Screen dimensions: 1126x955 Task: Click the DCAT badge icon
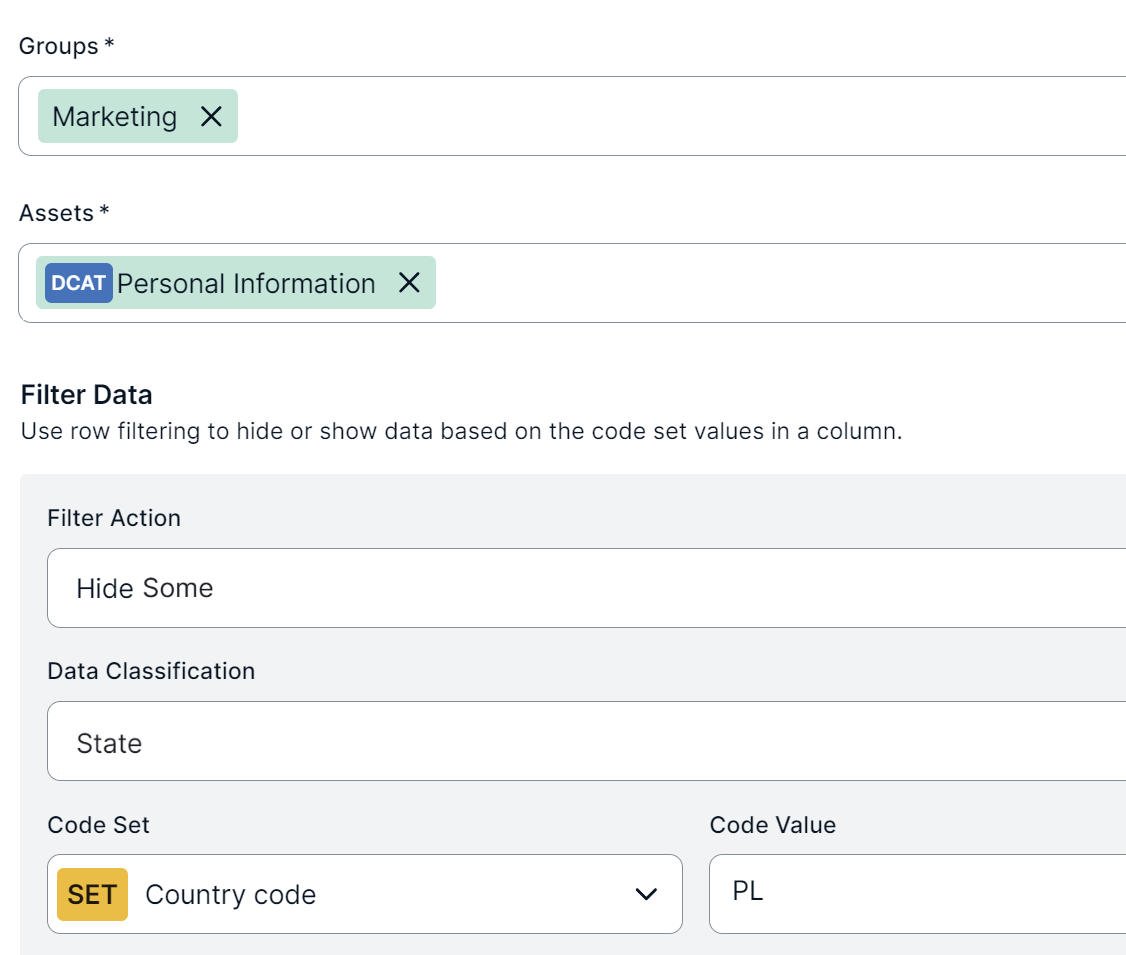[79, 283]
